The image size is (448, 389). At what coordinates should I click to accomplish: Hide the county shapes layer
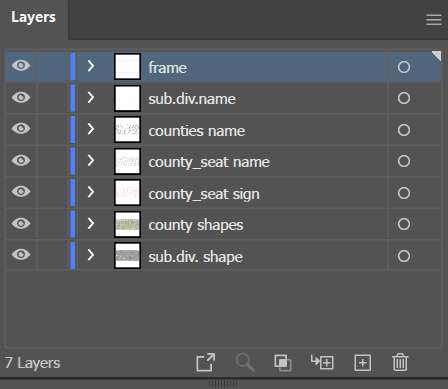[21, 223]
